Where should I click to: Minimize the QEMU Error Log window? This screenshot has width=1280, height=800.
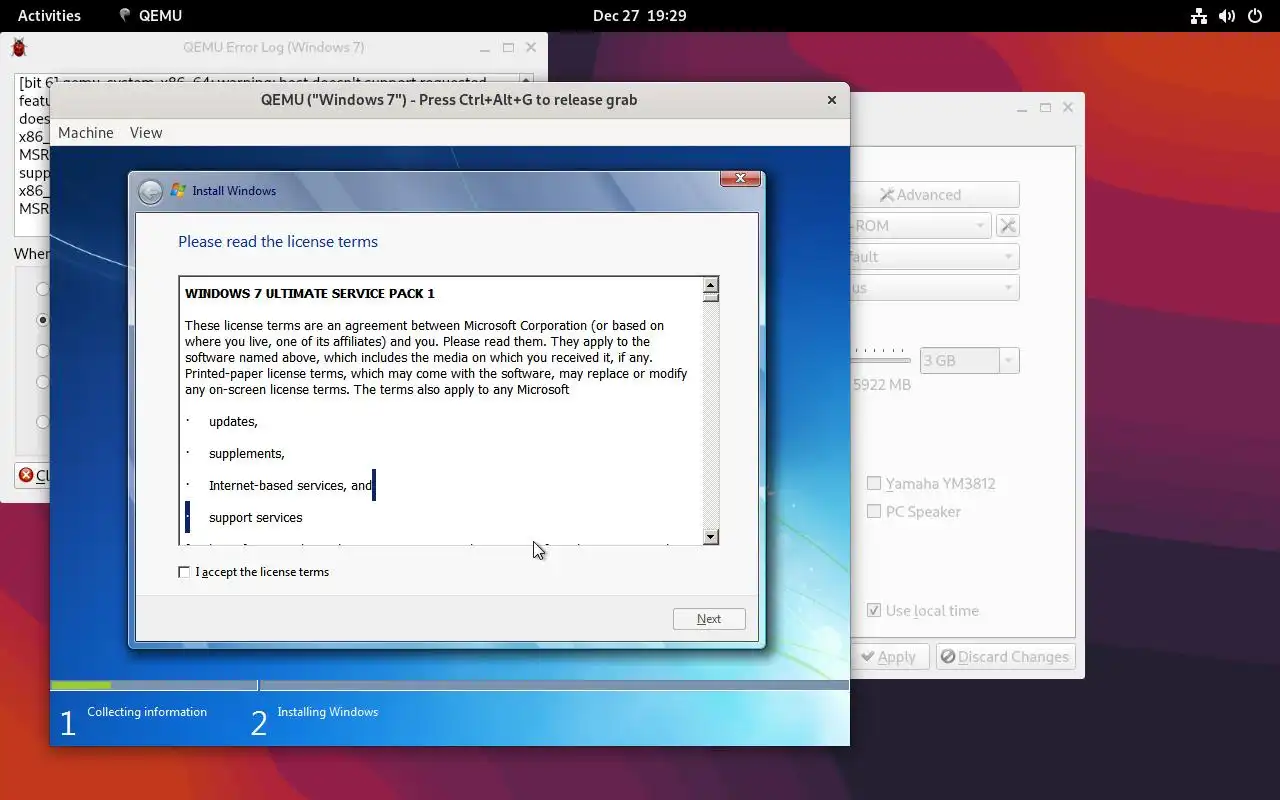click(484, 47)
